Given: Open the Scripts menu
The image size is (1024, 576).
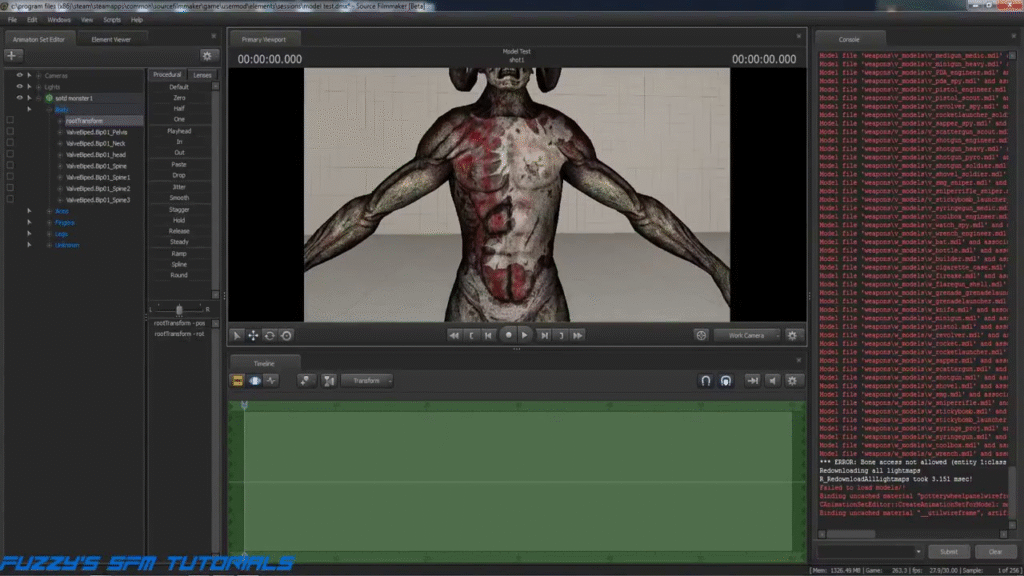Looking at the screenshot, I should (112, 19).
